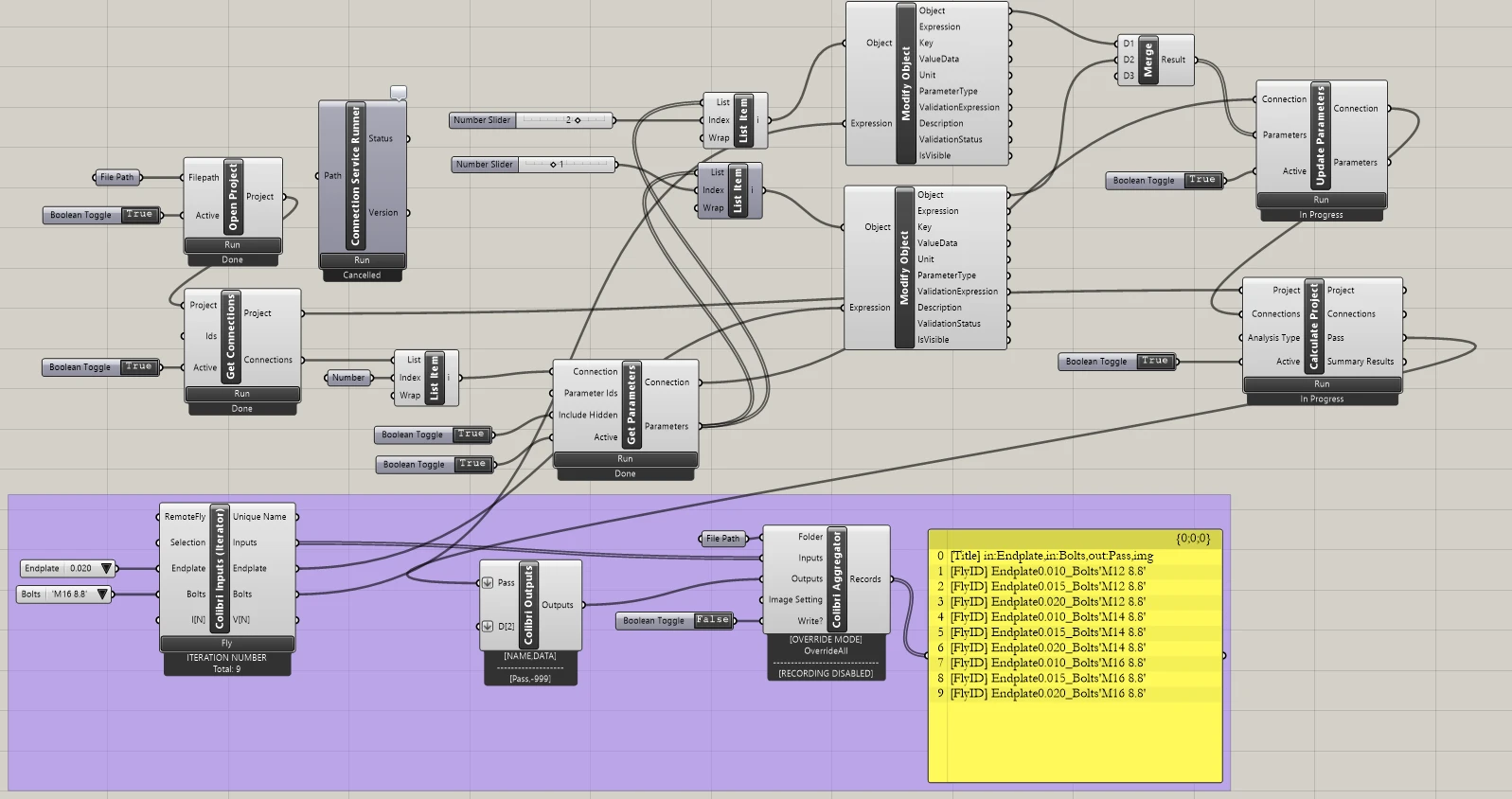Click the D[2] input arrow icon on Colibri Outputs
Screen dimensions: 1512x799
tap(488, 626)
